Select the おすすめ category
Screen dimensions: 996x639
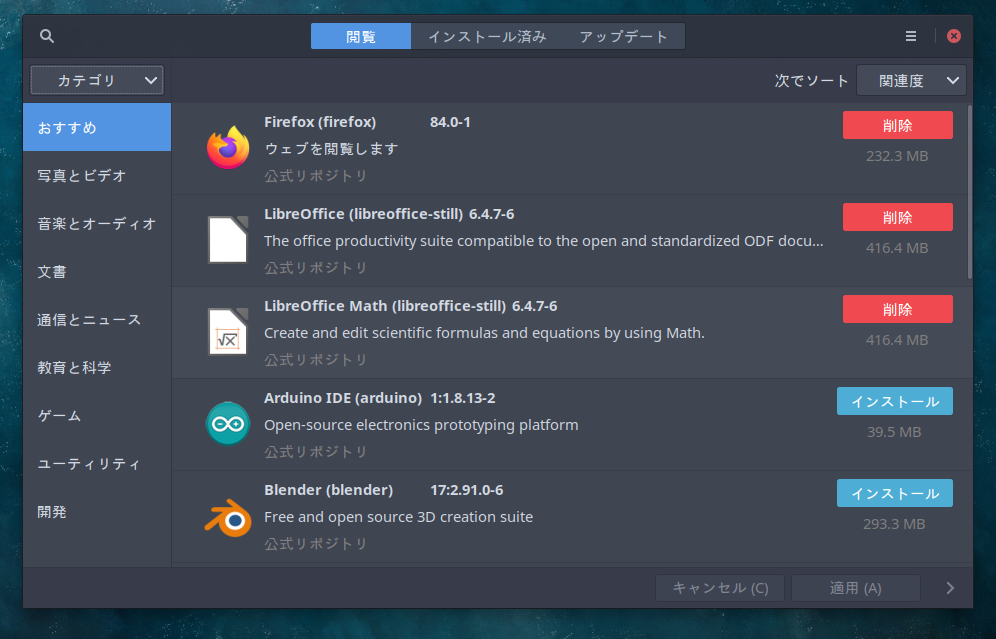click(97, 128)
